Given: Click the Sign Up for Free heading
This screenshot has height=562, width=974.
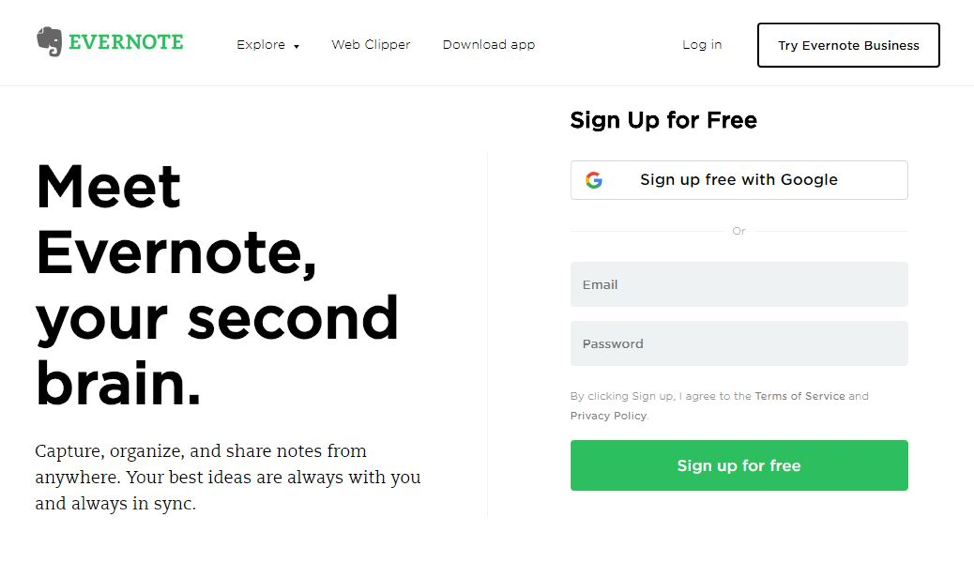Looking at the screenshot, I should [663, 120].
